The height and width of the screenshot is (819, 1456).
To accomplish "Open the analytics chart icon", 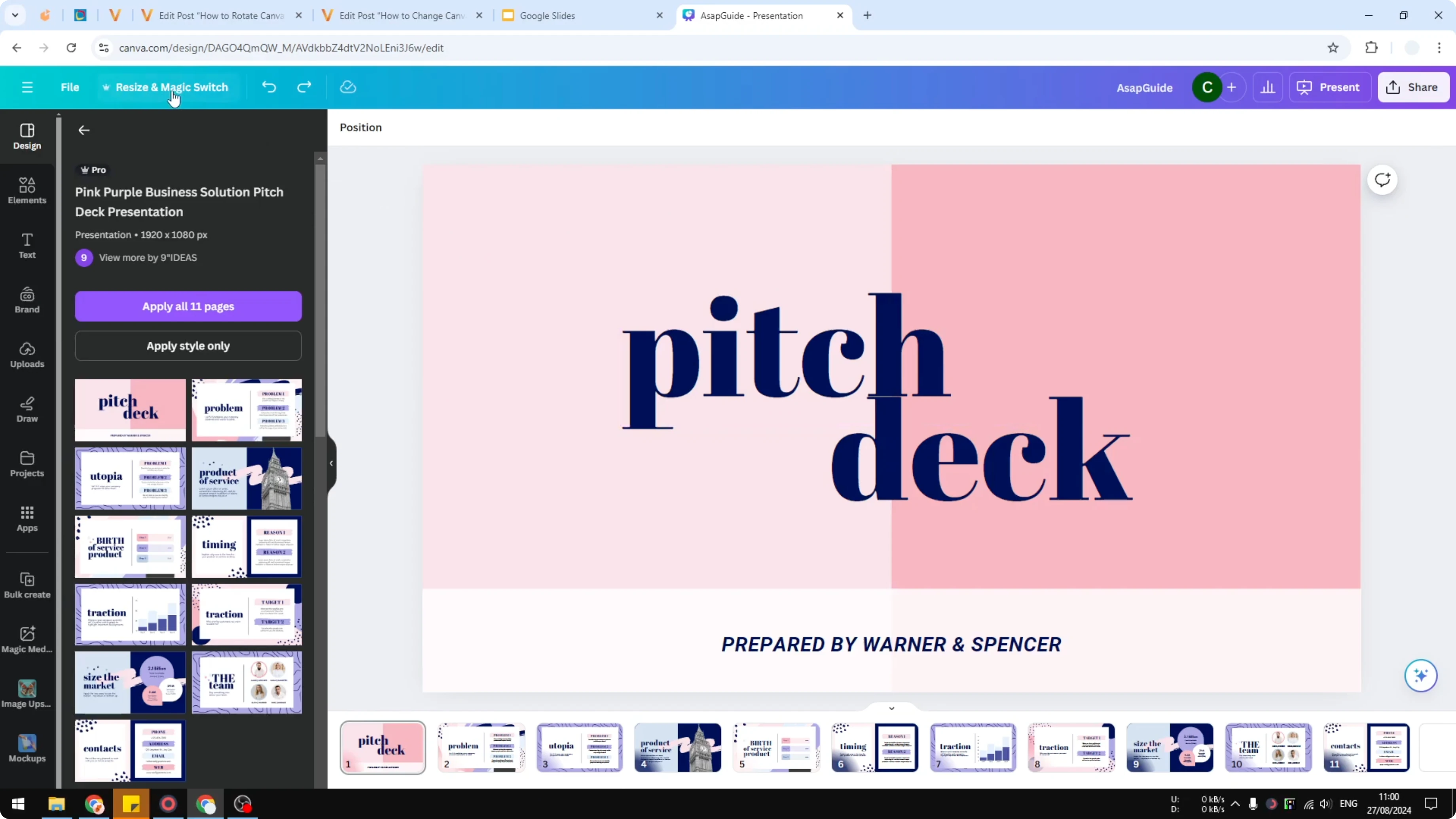I will click(1268, 87).
